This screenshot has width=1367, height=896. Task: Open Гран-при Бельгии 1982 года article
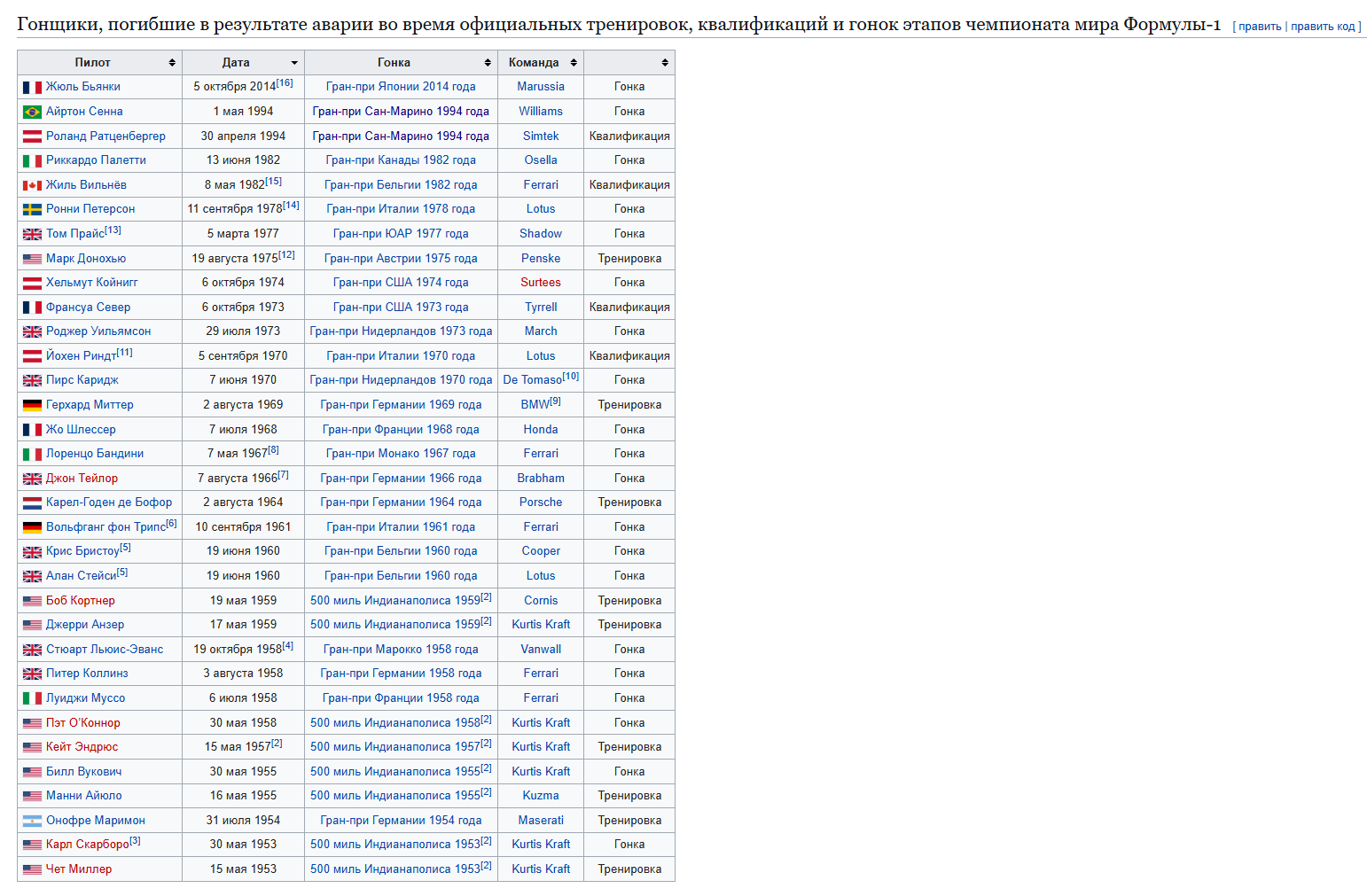[x=401, y=185]
